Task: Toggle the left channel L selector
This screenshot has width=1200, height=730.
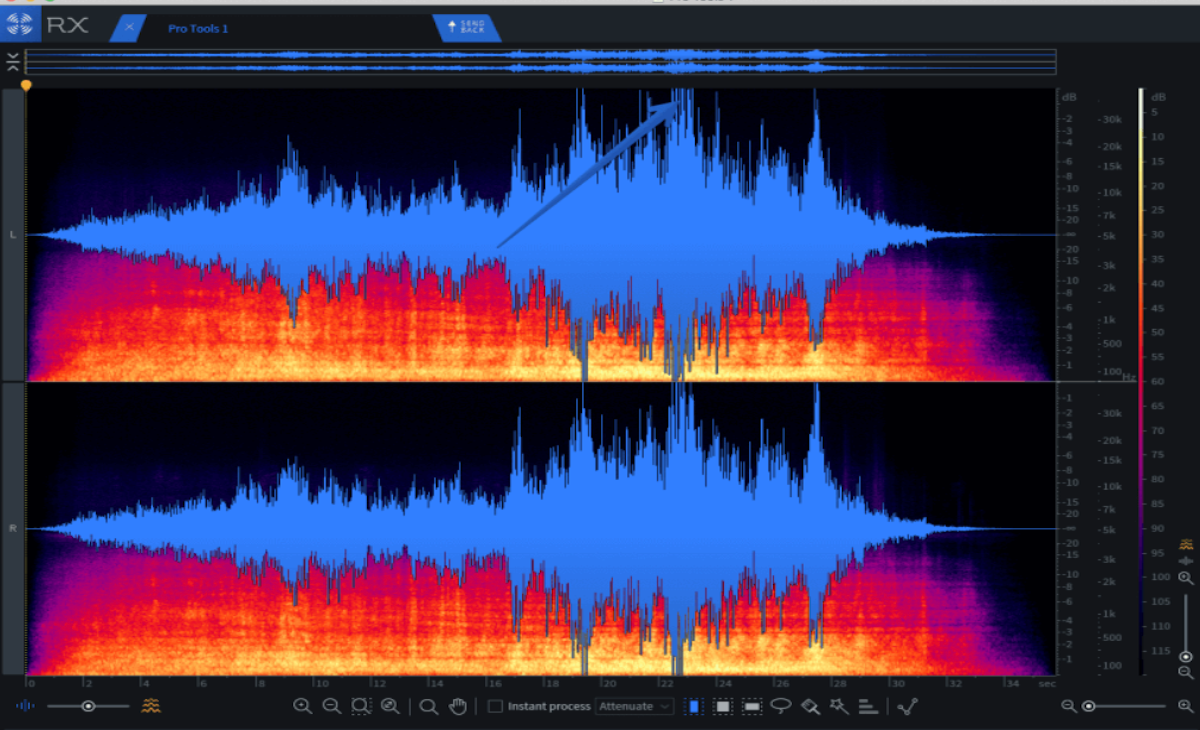Action: [12, 235]
